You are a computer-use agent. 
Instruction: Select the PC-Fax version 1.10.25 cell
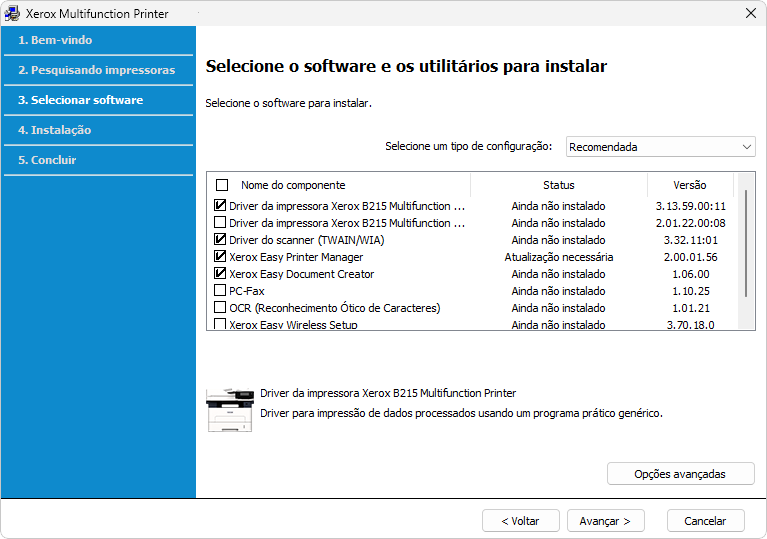pos(690,291)
